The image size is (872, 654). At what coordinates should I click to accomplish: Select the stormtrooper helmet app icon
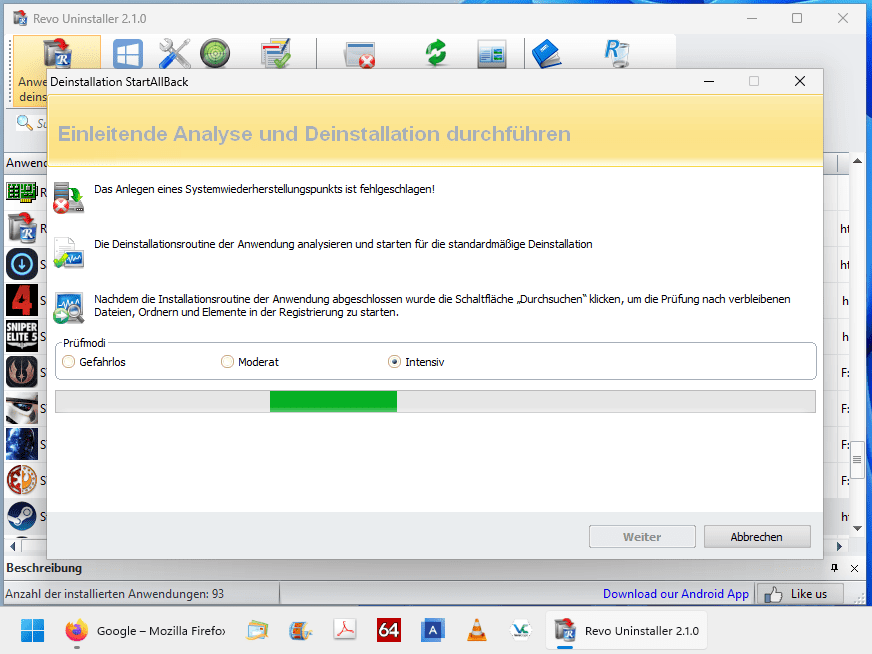[x=22, y=408]
